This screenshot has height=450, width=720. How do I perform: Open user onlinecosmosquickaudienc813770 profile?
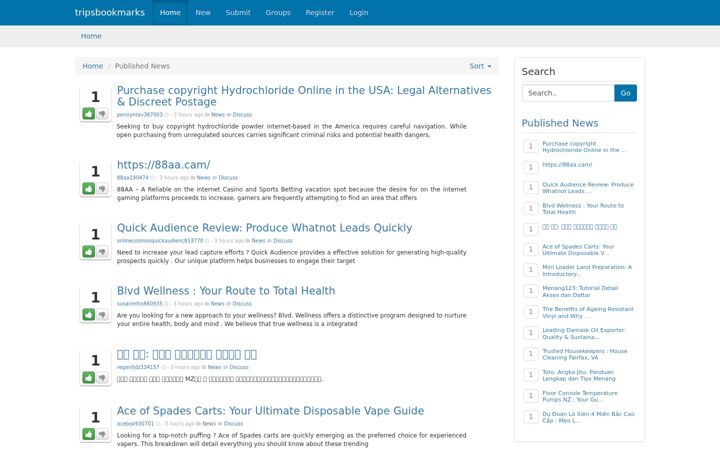pyautogui.click(x=160, y=241)
